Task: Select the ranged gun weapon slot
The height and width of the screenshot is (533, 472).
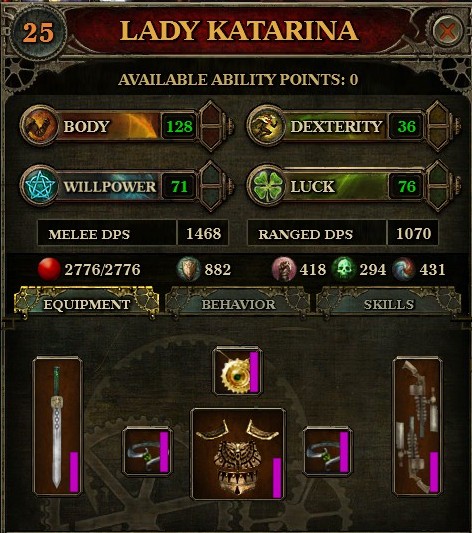Action: pyautogui.click(x=418, y=426)
